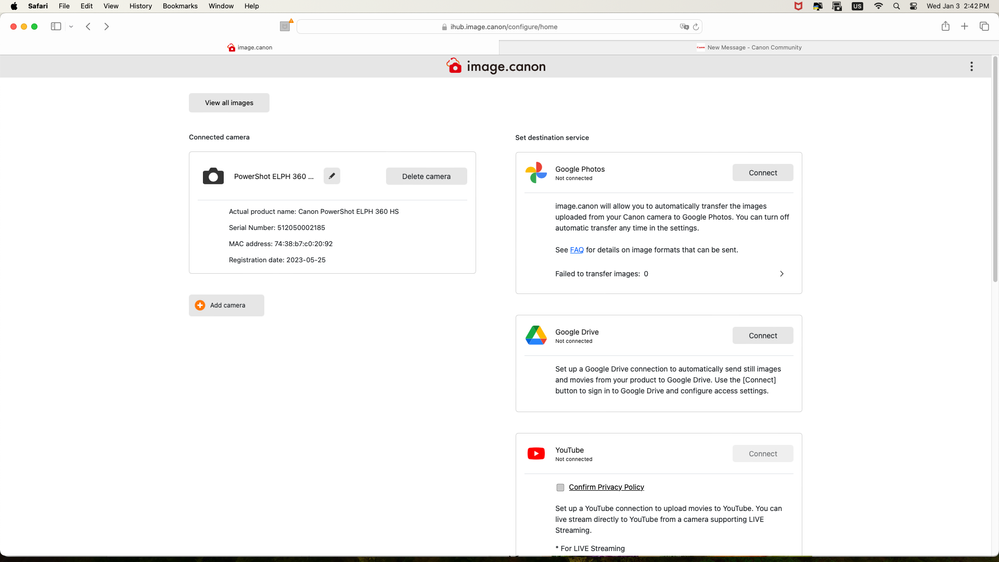
Task: Click the new tab plus icon
Action: pyautogui.click(x=964, y=27)
